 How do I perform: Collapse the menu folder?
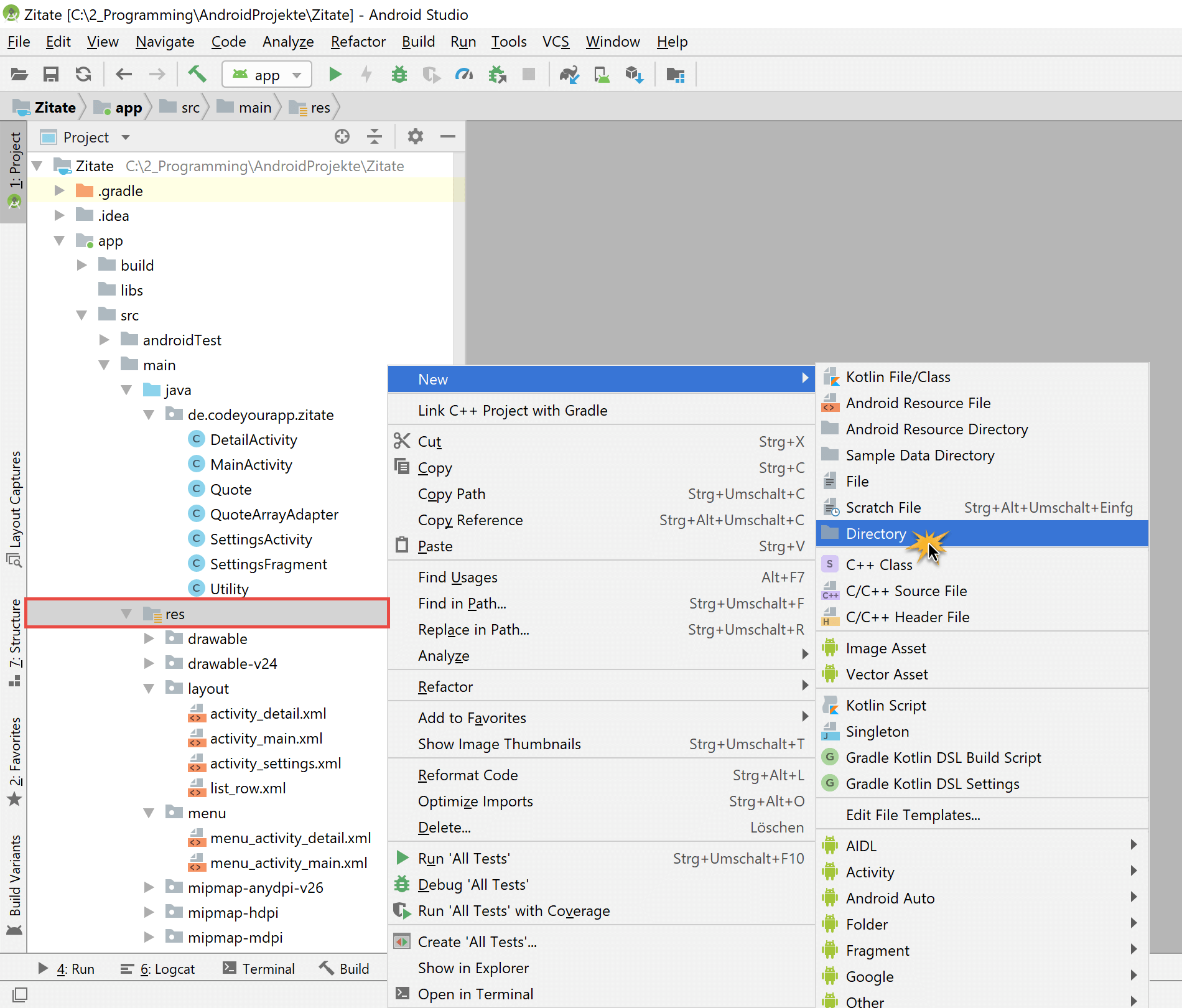click(149, 813)
